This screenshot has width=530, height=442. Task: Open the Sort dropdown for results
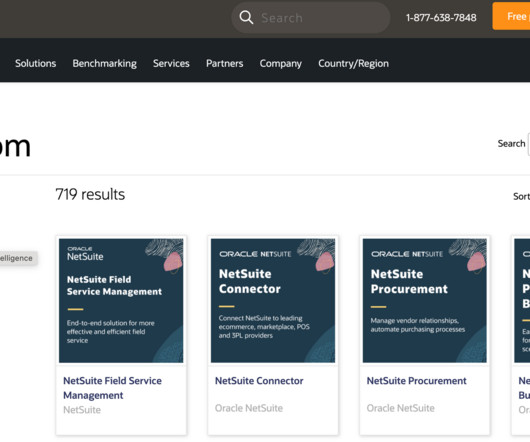pyautogui.click(x=522, y=196)
